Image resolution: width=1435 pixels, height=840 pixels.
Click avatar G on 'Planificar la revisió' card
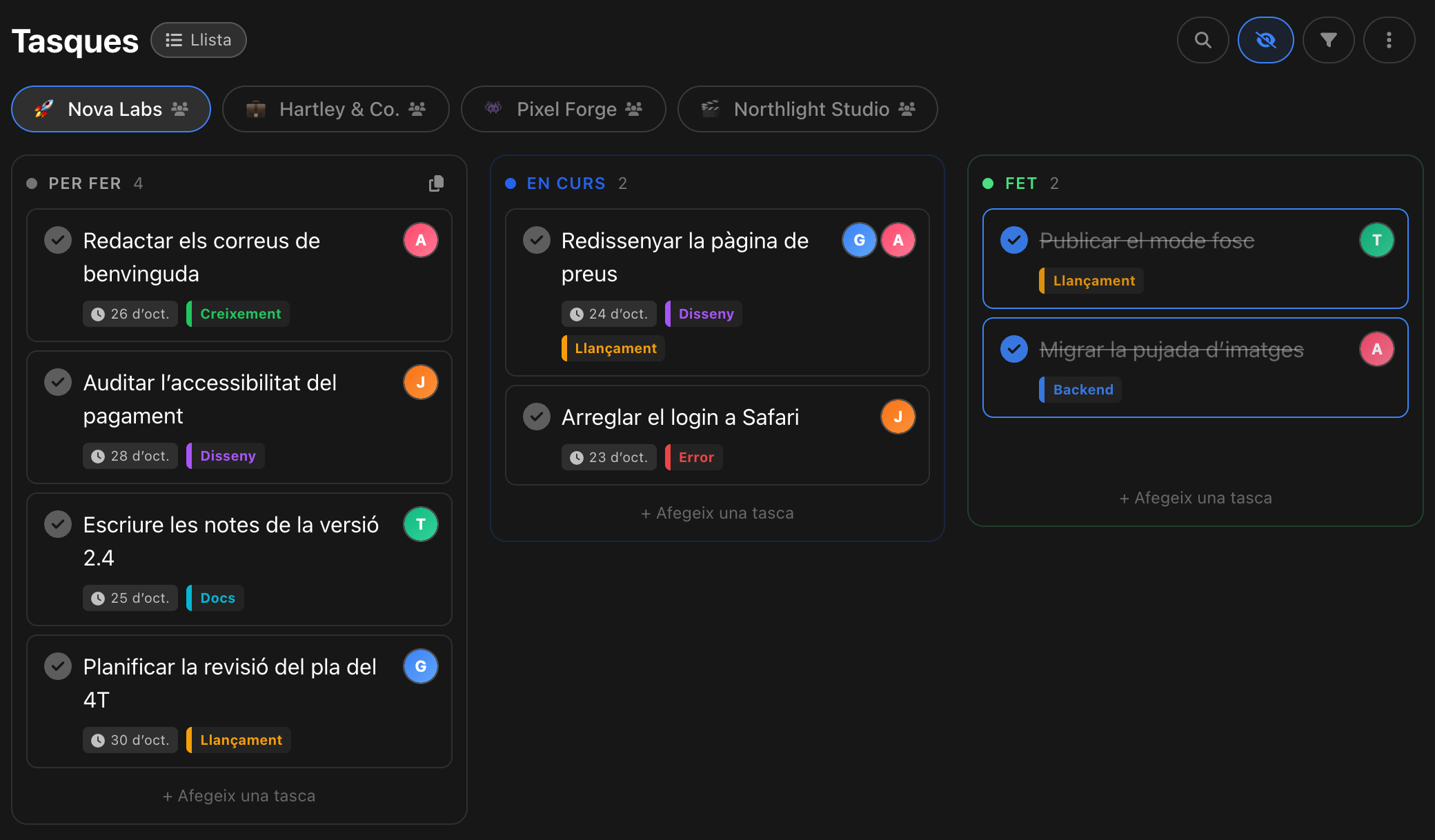pyautogui.click(x=421, y=666)
